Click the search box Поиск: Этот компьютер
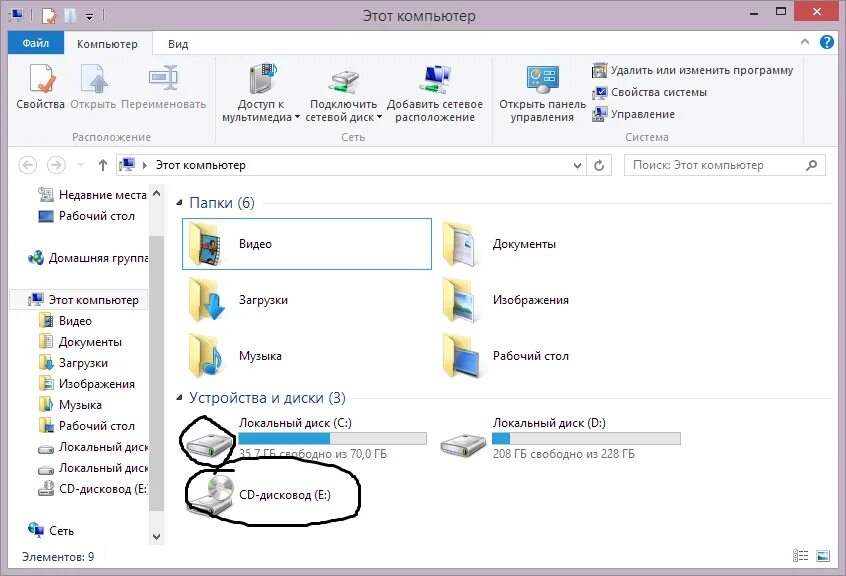846x576 pixels. click(x=725, y=165)
